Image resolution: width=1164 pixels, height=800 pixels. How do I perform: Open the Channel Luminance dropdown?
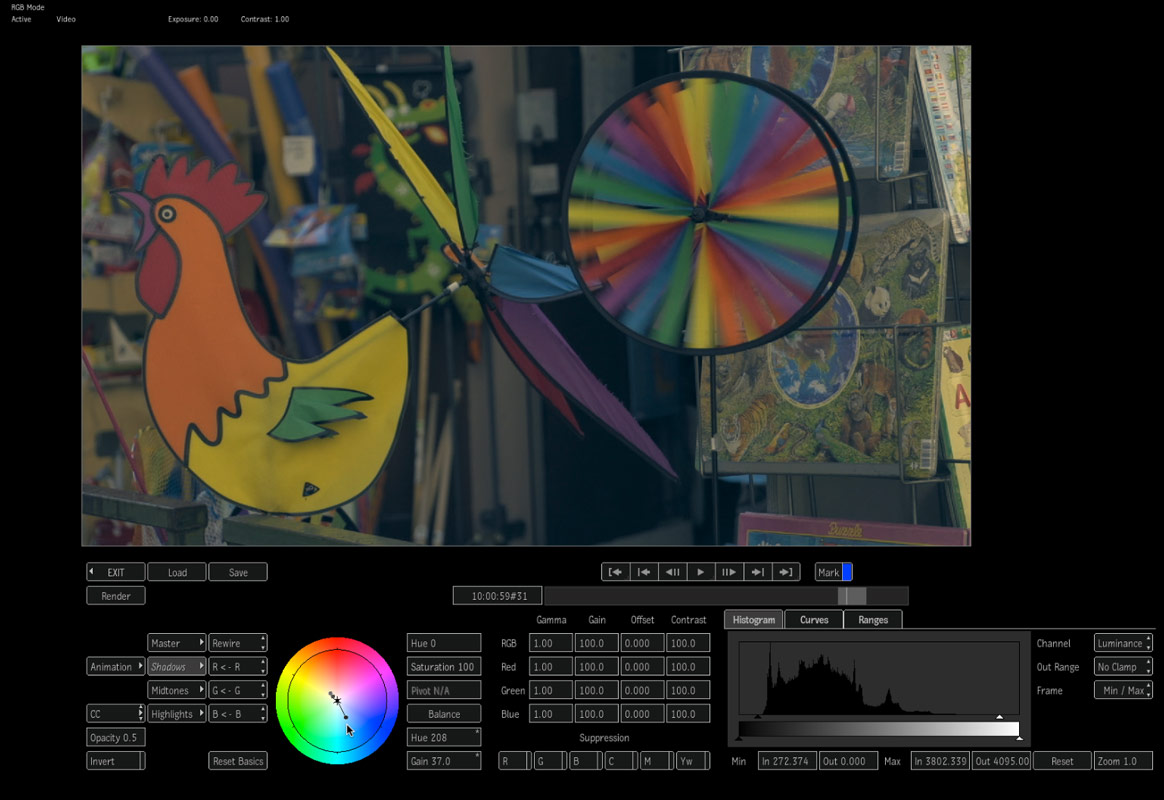[1123, 643]
